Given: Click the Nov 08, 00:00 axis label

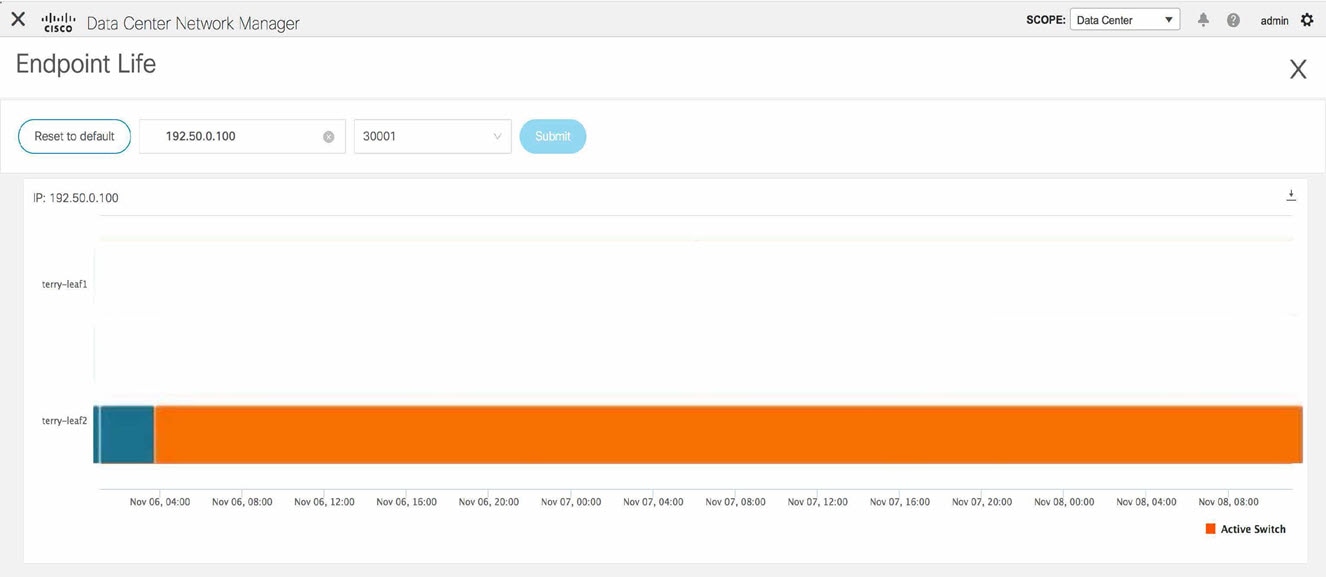Looking at the screenshot, I should (x=1064, y=502).
